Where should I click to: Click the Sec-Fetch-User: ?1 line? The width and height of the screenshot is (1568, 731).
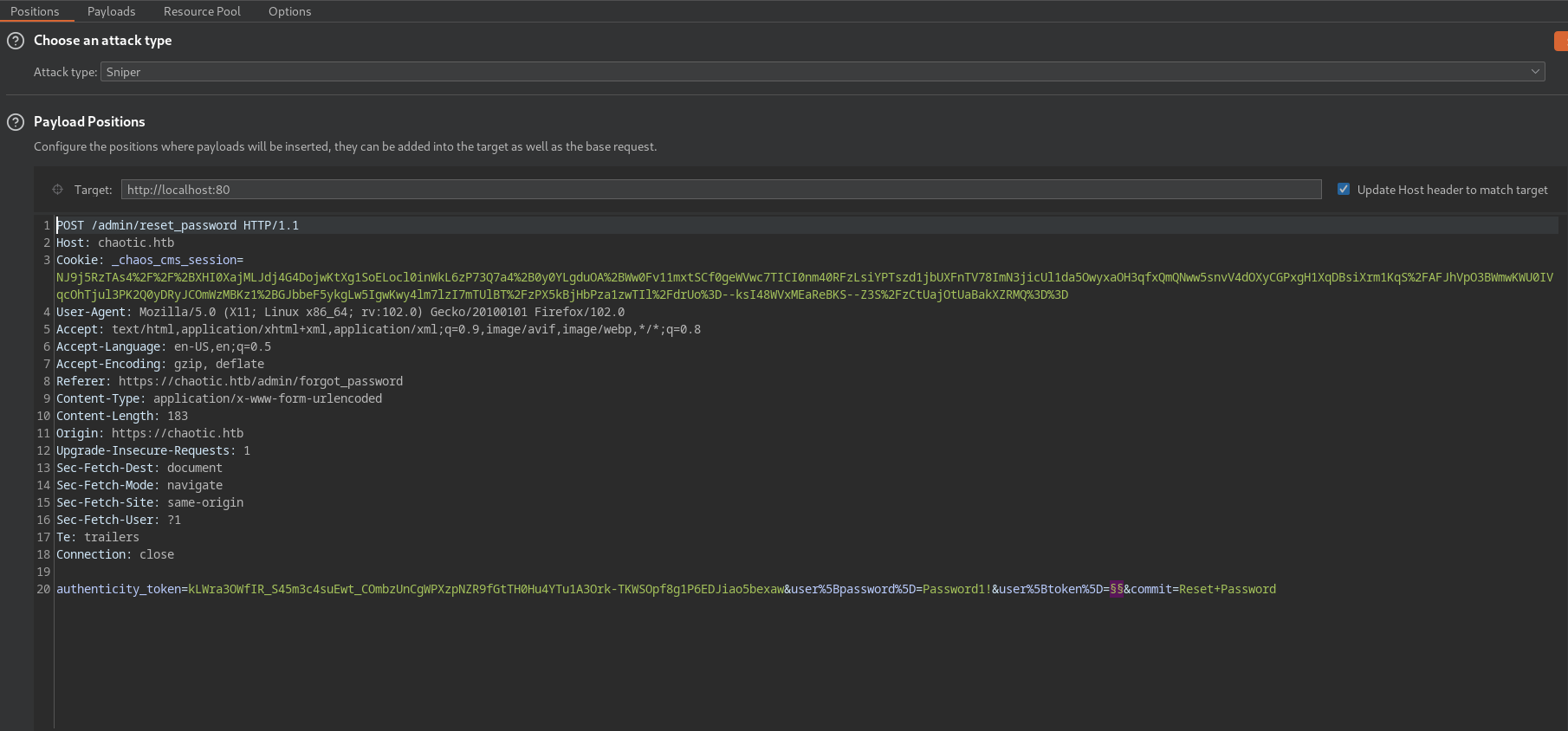[x=119, y=520]
